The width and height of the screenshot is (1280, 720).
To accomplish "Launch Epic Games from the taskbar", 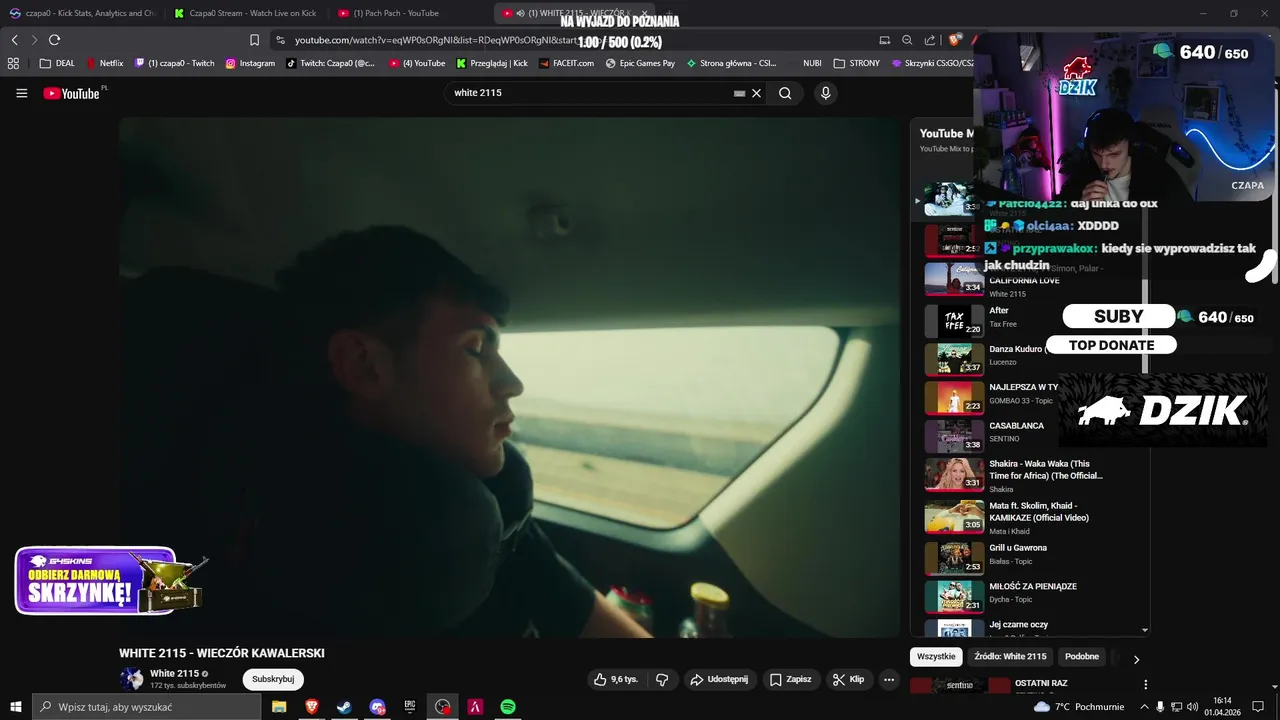I will click(410, 707).
